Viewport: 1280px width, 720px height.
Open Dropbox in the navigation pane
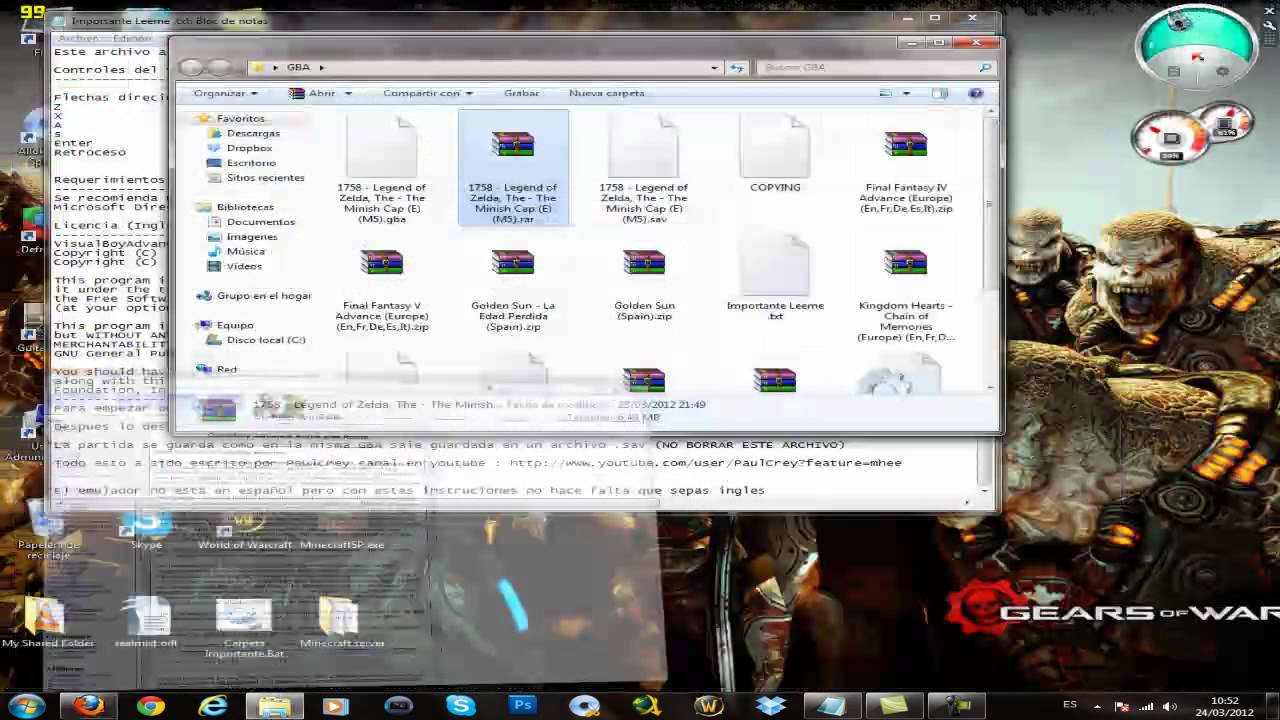point(249,148)
